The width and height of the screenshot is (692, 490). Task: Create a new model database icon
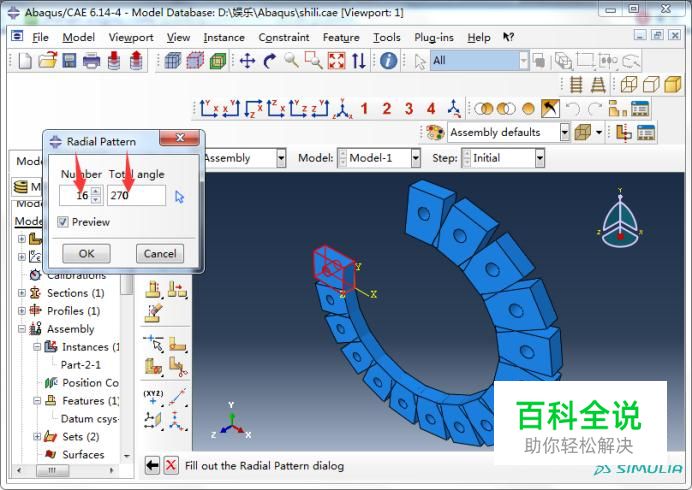(x=25, y=60)
